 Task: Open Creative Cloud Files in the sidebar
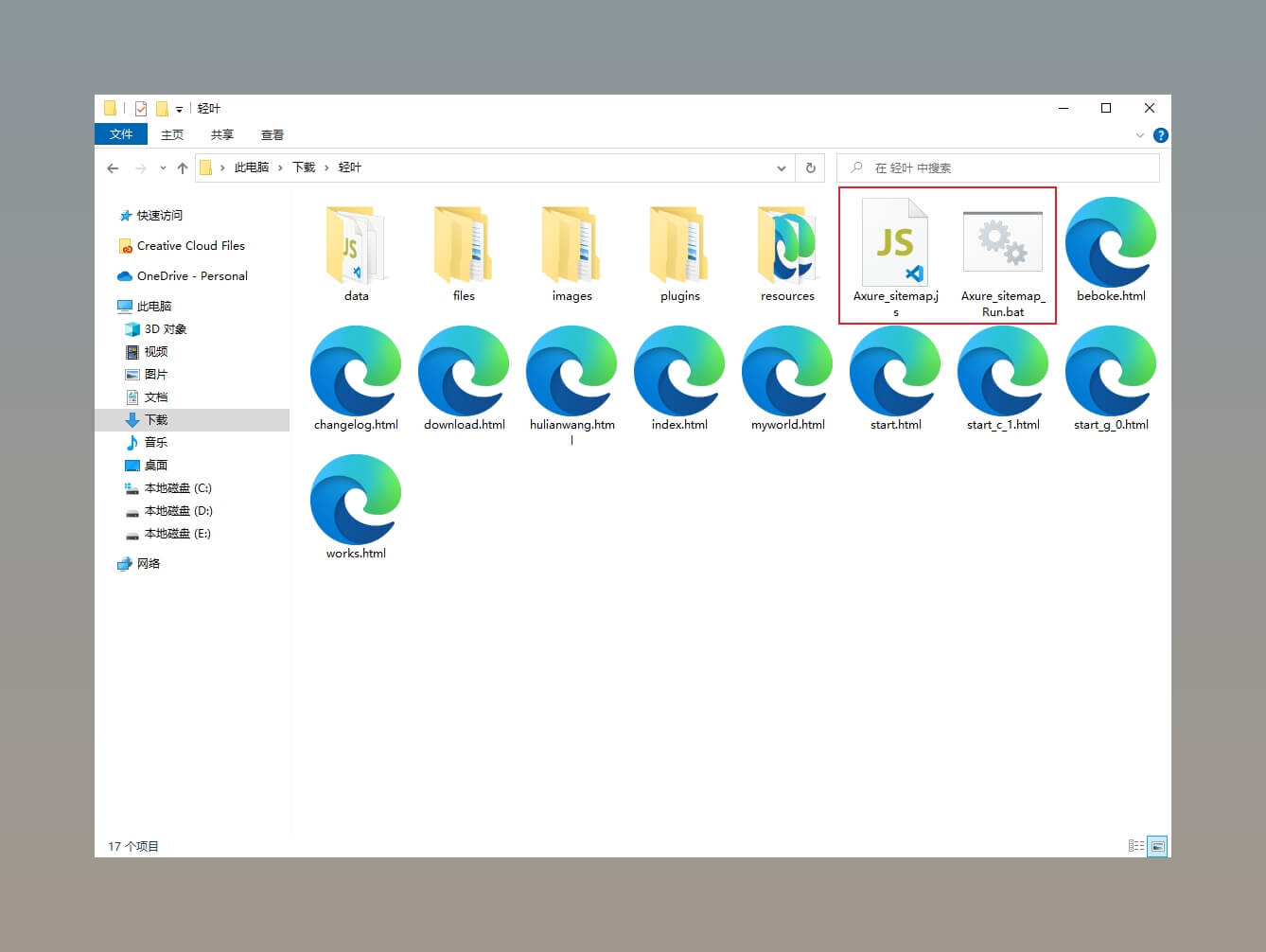(191, 246)
